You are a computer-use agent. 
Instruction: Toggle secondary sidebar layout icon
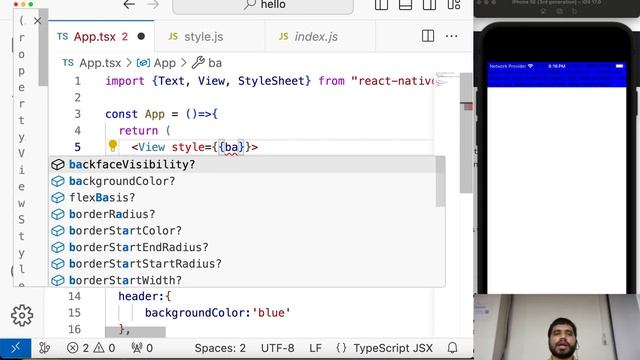(x=429, y=5)
